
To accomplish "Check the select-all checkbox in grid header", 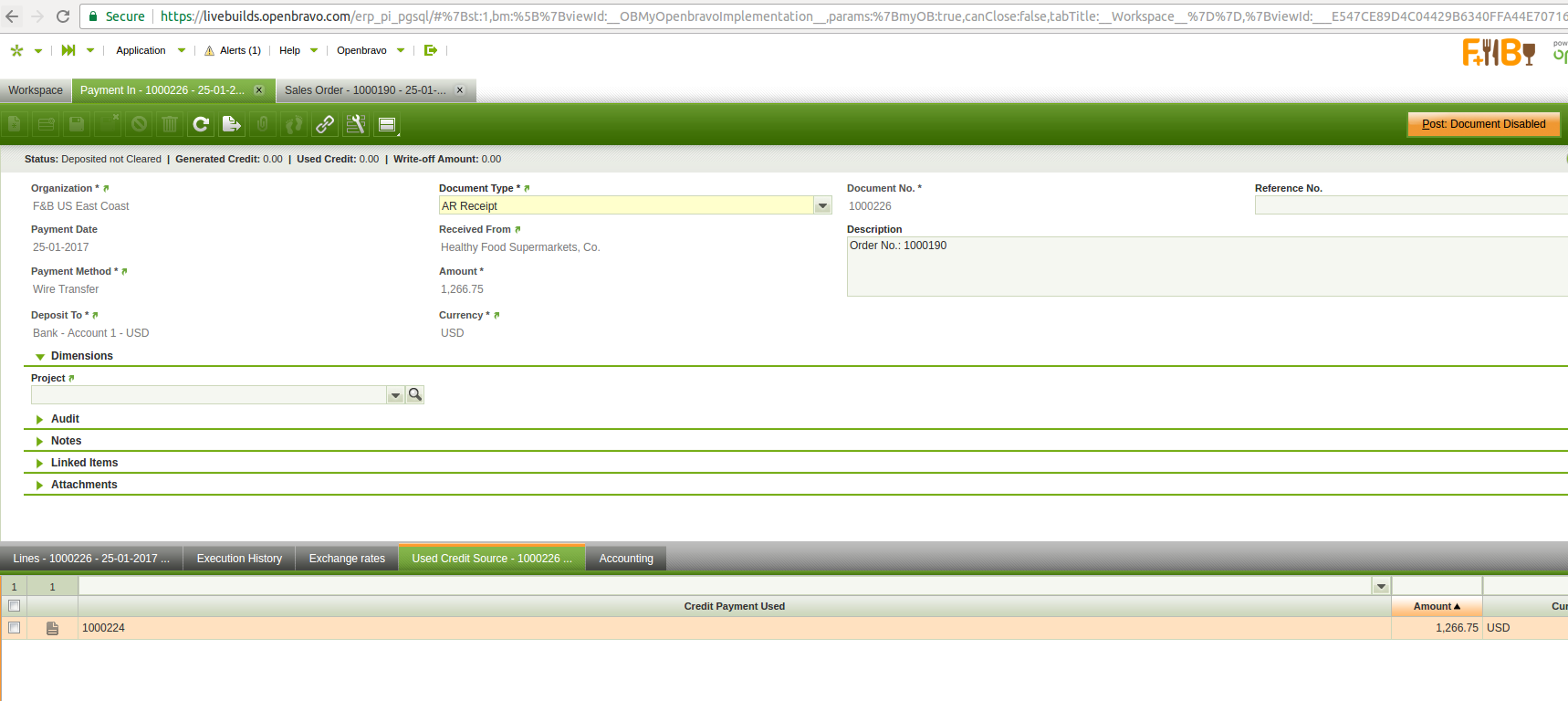I will (x=15, y=606).
